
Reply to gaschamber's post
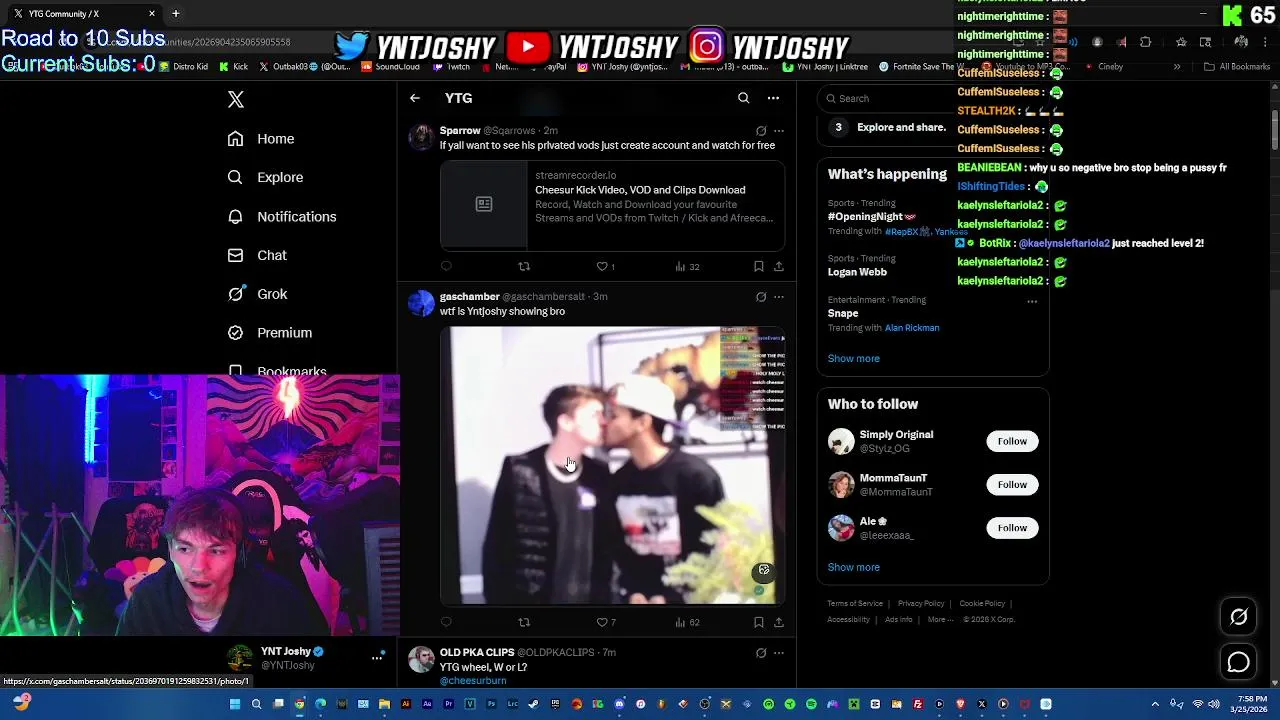tap(446, 622)
